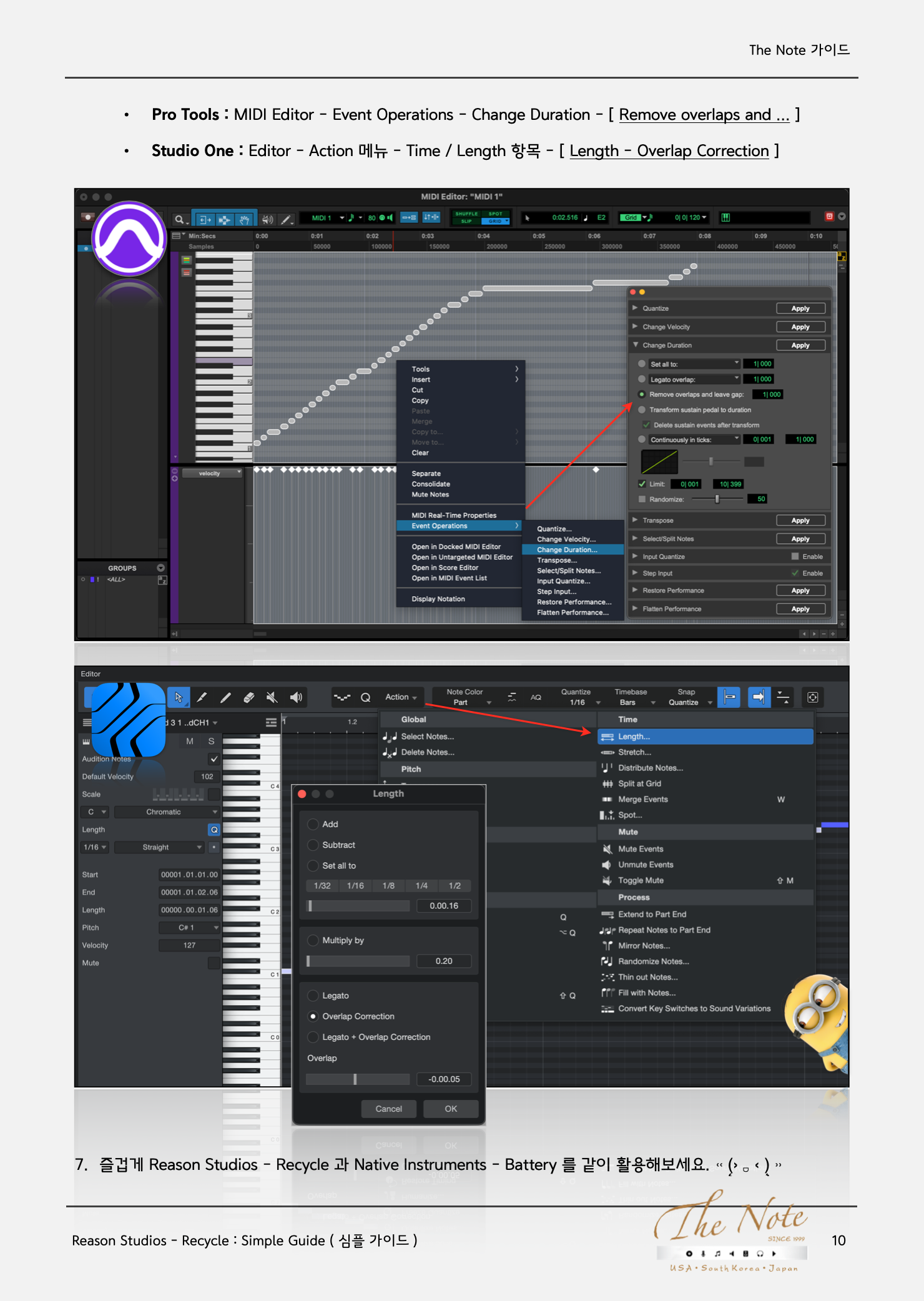Click the Length Q icon in Studio One inspector
This screenshot has height=1301, width=924.
tap(214, 830)
